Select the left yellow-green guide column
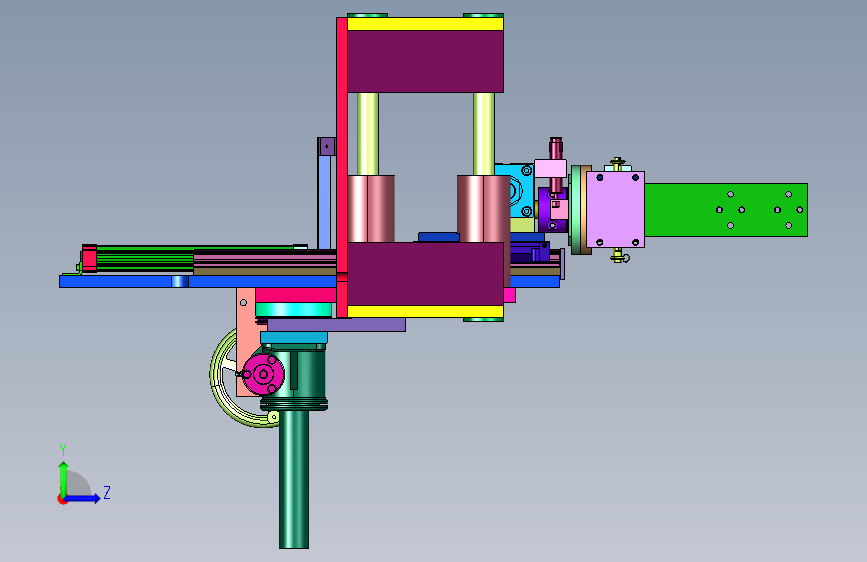 pos(368,134)
